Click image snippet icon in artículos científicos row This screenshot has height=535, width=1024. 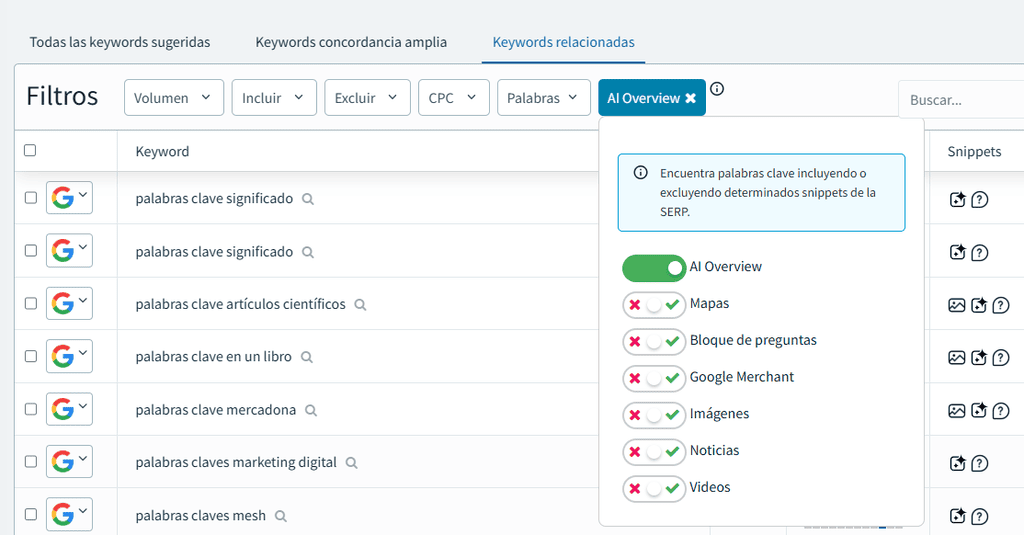coord(957,305)
